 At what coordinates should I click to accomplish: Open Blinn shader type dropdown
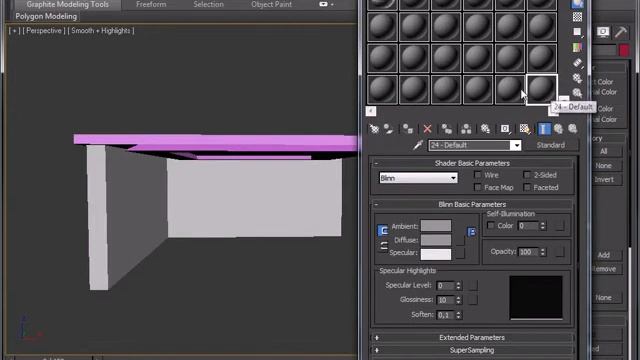click(418, 178)
